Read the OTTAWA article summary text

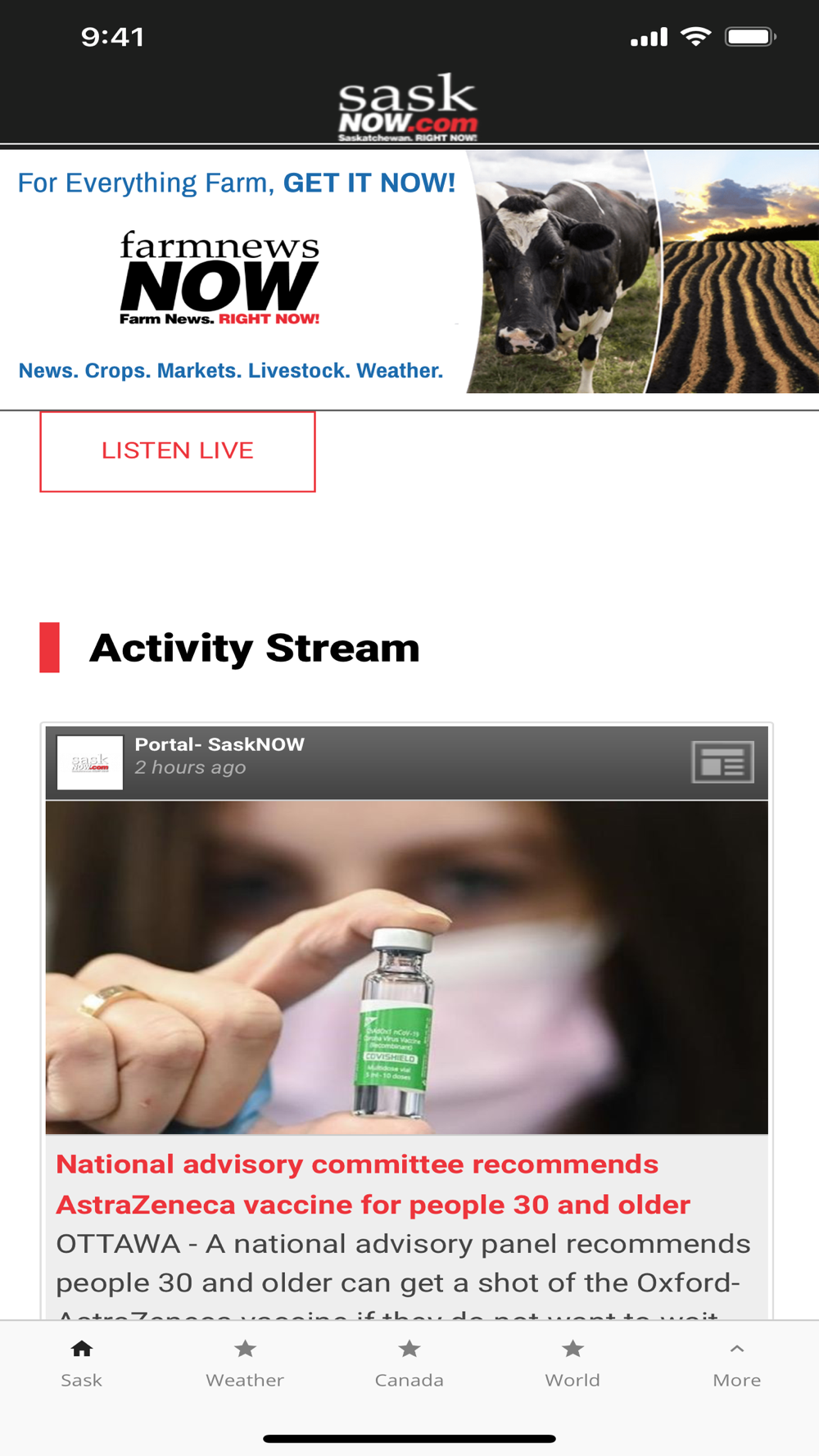click(403, 1273)
